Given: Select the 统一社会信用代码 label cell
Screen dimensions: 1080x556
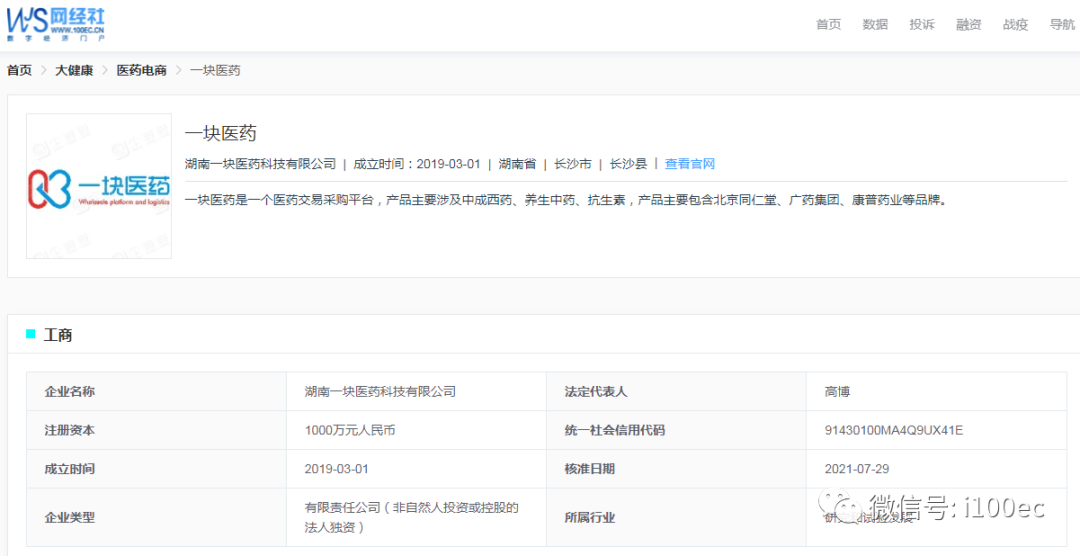Looking at the screenshot, I should [x=676, y=430].
